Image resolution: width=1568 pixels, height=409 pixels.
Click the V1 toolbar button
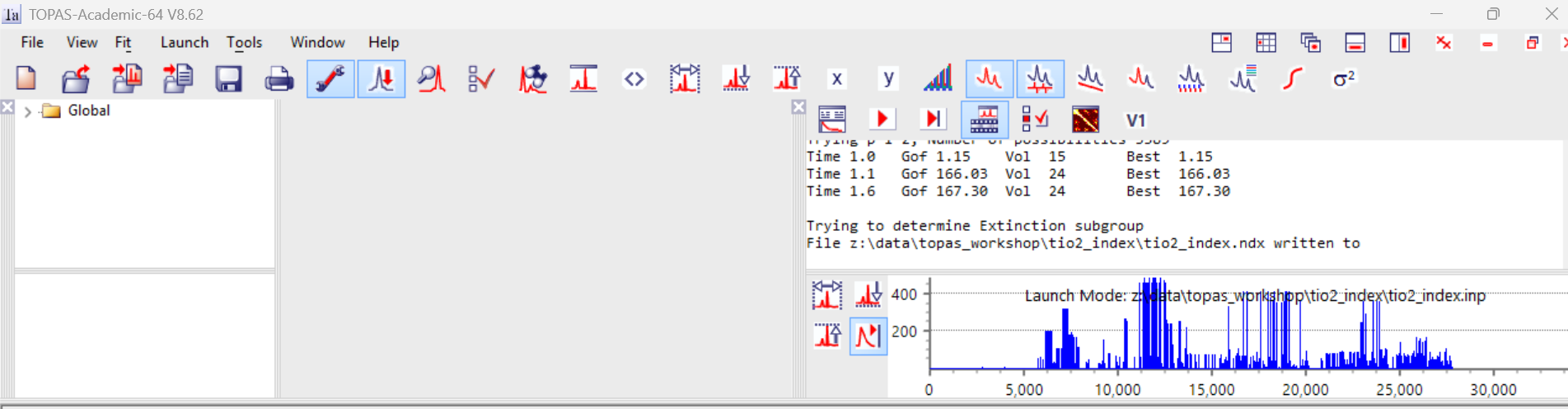point(1135,120)
